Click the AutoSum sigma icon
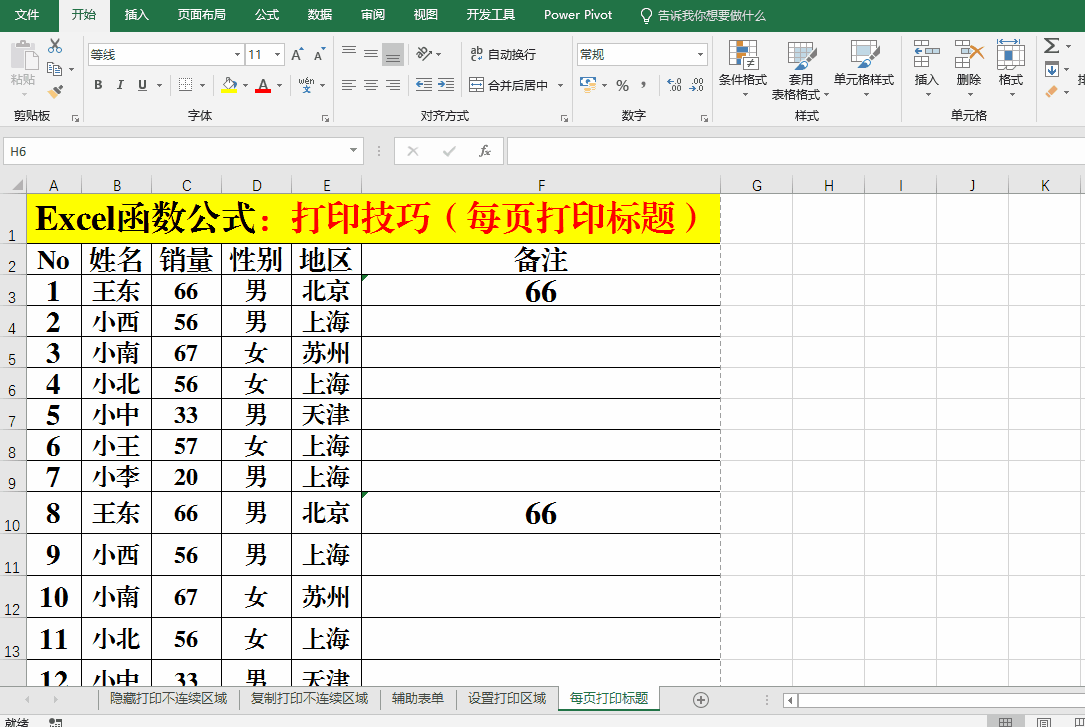Screen dimensions: 1085x727 (1051, 46)
